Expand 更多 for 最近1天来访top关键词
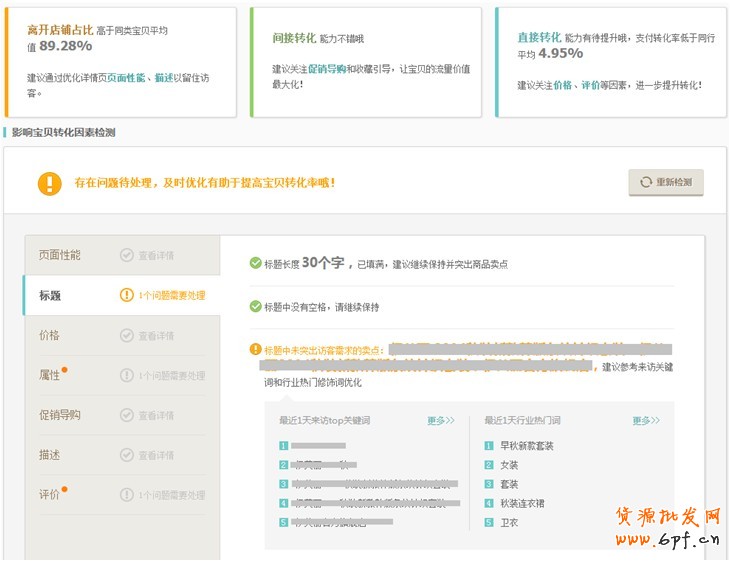Viewport: 730px width, 561px height. click(x=440, y=421)
